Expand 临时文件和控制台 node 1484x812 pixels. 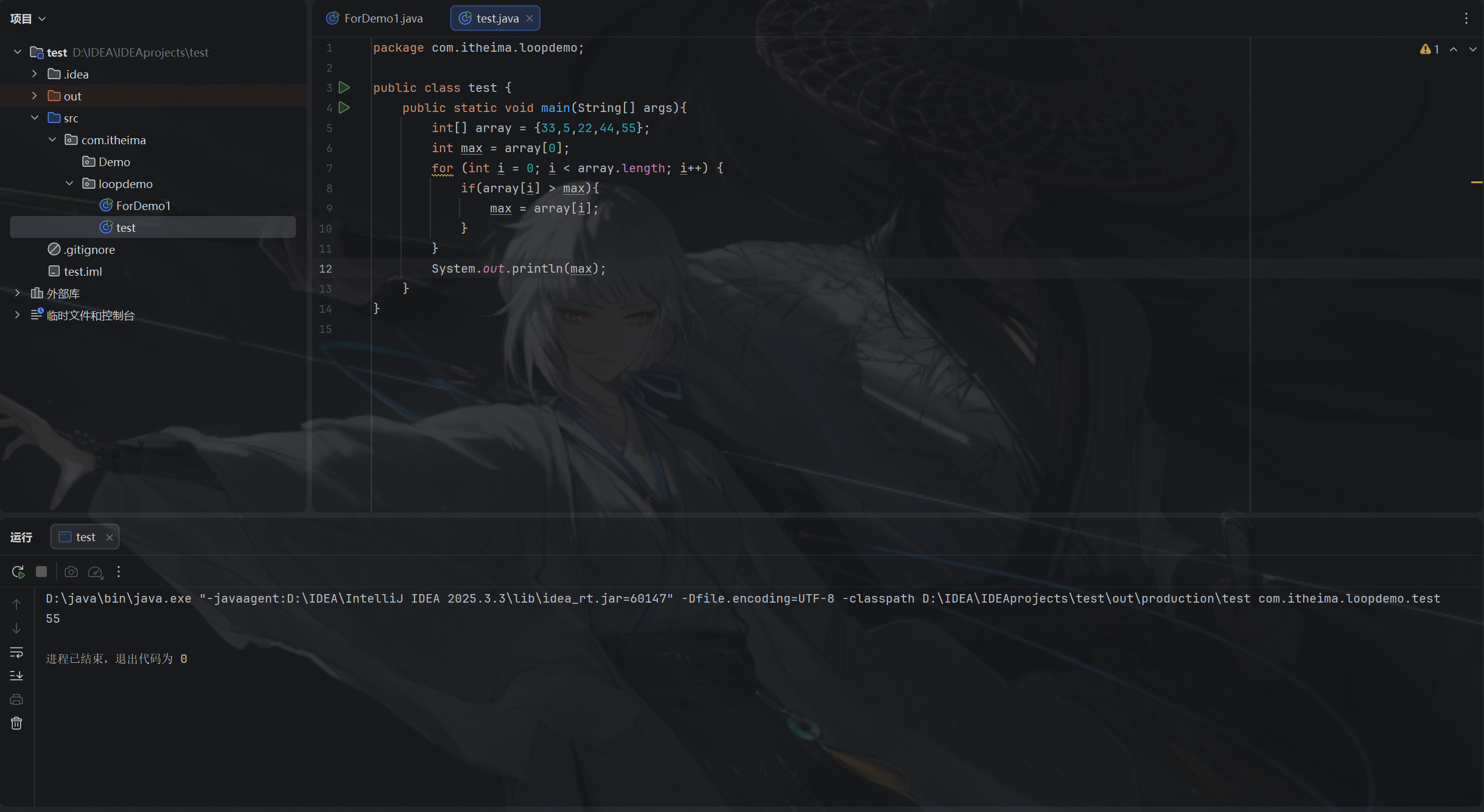point(18,315)
